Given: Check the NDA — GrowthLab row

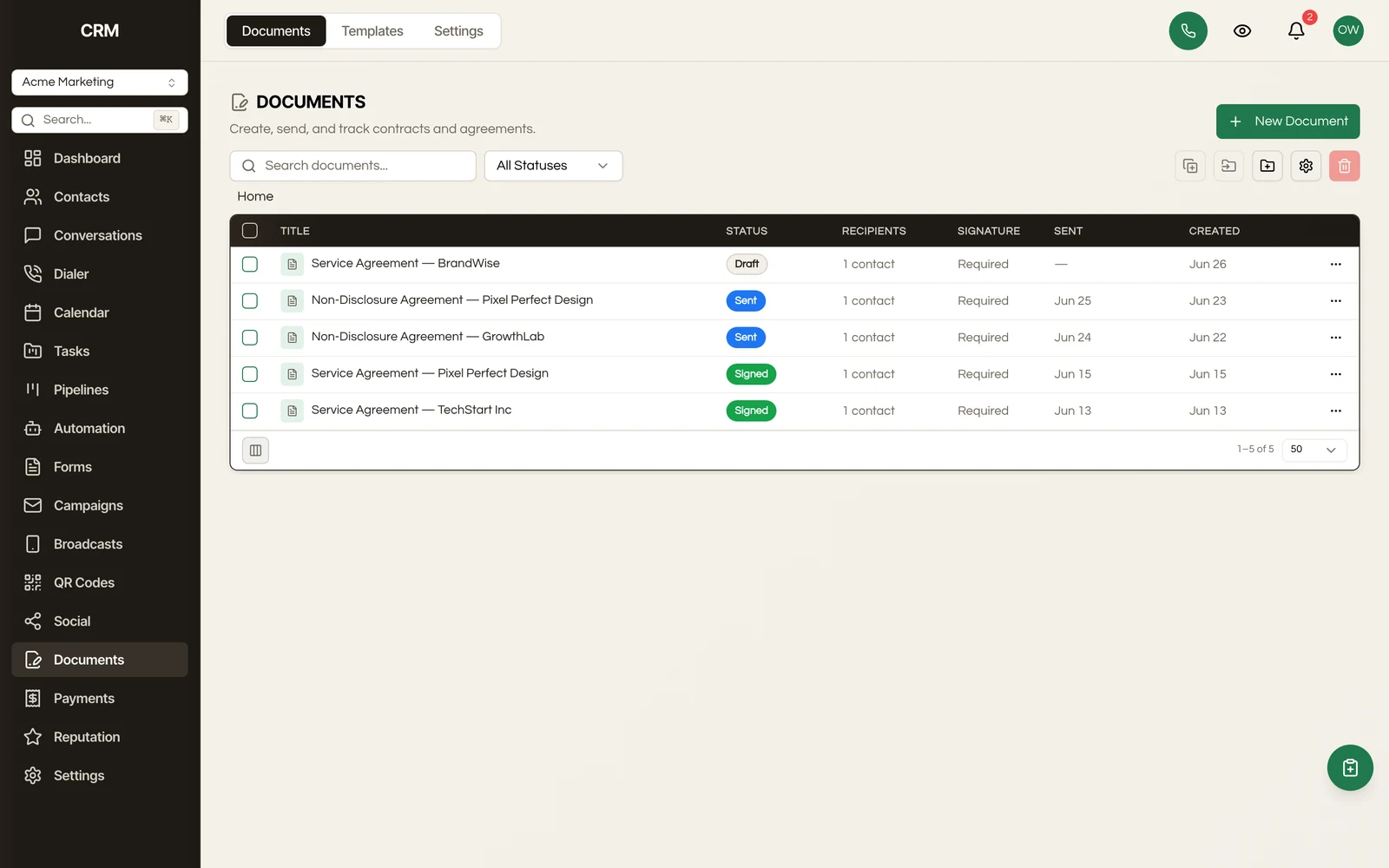Looking at the screenshot, I should pyautogui.click(x=250, y=338).
